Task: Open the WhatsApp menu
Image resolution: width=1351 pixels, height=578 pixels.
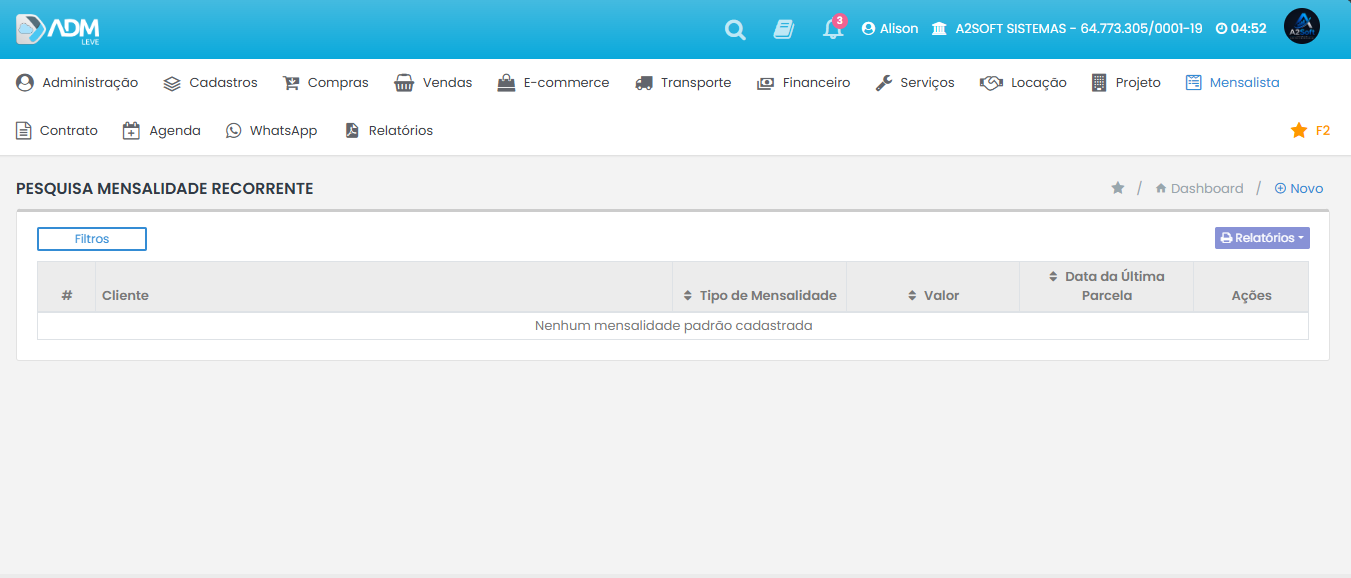Action: [x=271, y=130]
